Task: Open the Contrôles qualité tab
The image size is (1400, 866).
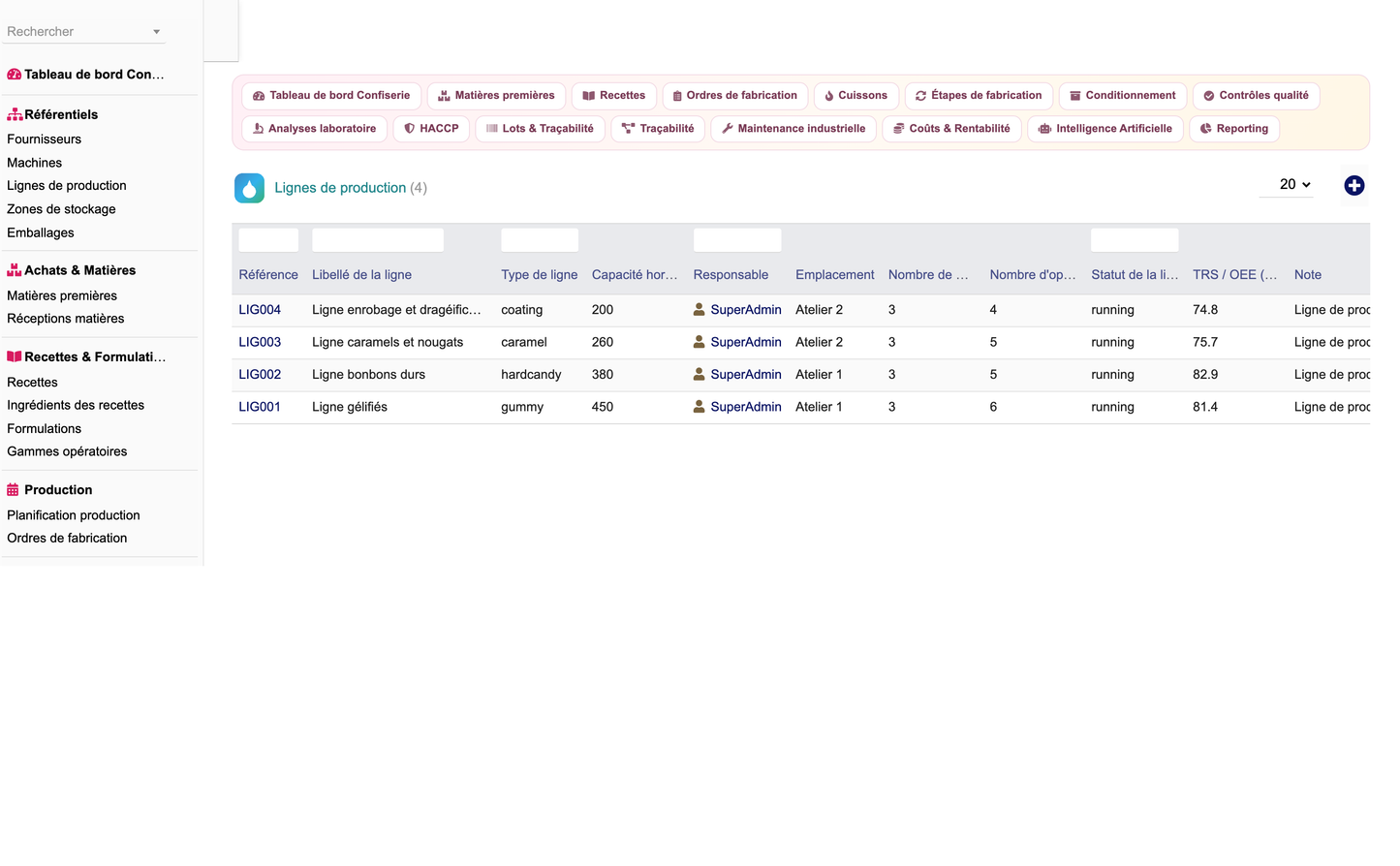Action: click(x=1256, y=96)
